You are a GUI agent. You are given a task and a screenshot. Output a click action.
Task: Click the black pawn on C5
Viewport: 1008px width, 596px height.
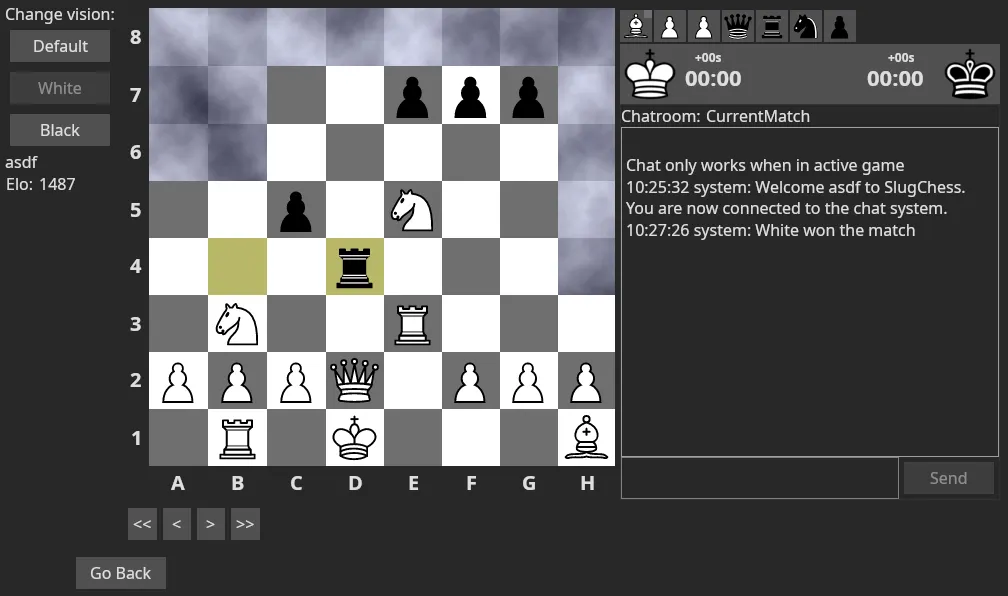click(296, 212)
